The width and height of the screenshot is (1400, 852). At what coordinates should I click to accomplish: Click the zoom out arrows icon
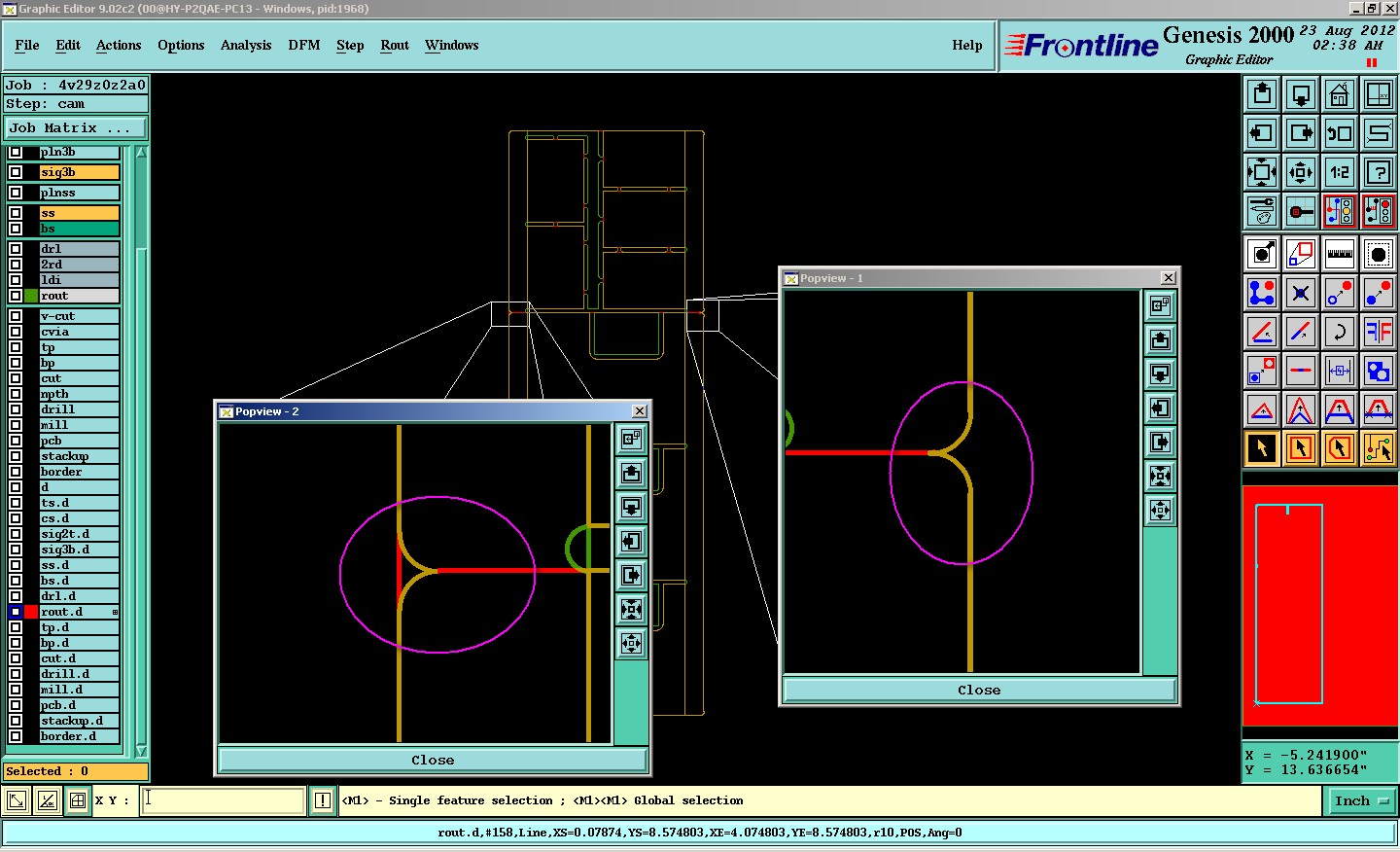(1301, 172)
